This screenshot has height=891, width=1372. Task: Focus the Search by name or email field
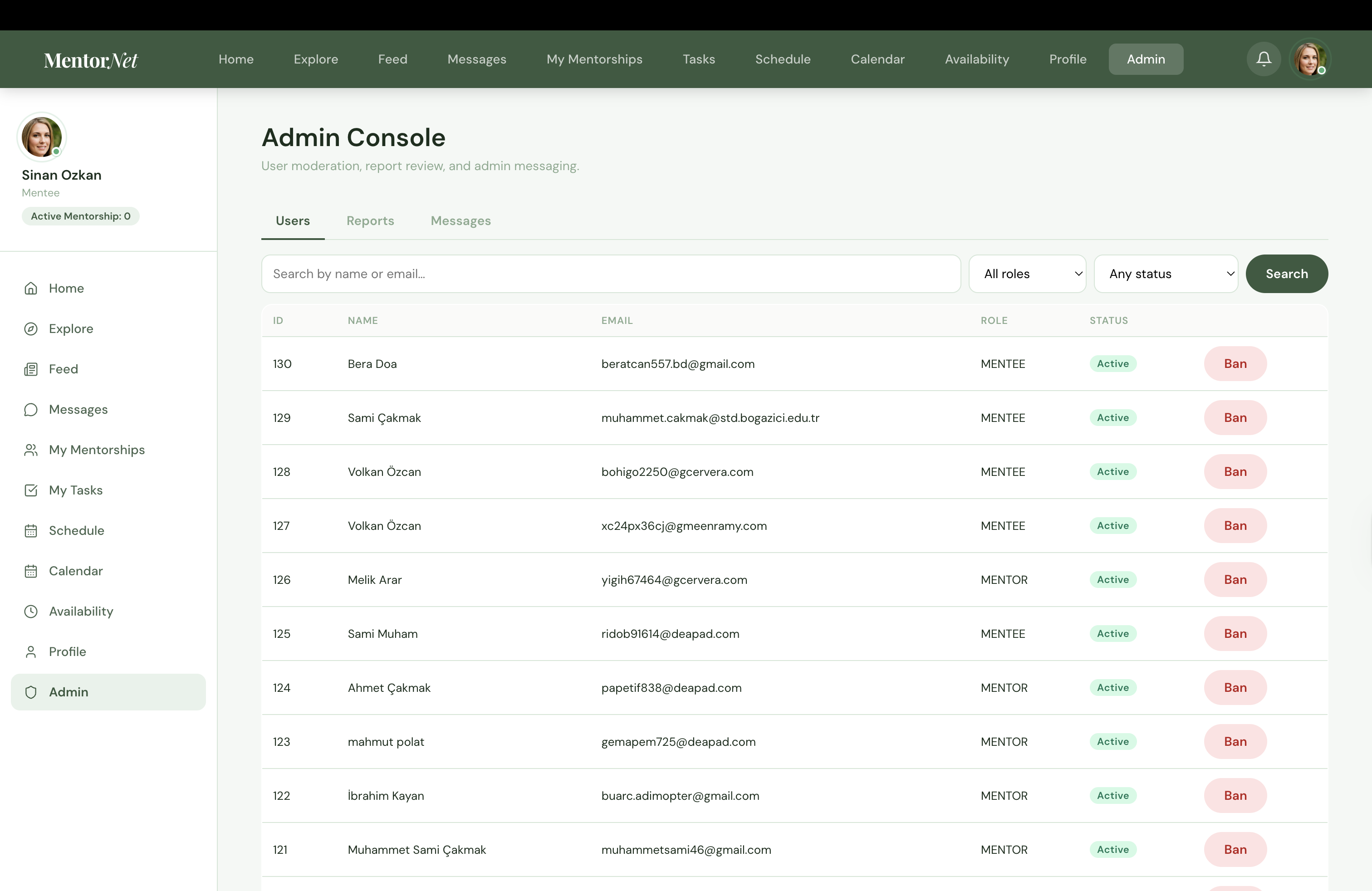click(611, 274)
